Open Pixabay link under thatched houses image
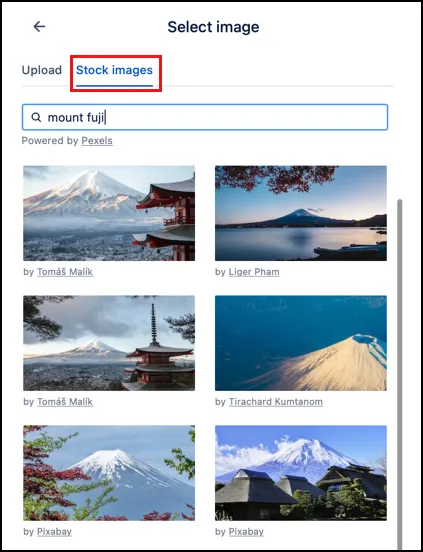 (x=246, y=532)
